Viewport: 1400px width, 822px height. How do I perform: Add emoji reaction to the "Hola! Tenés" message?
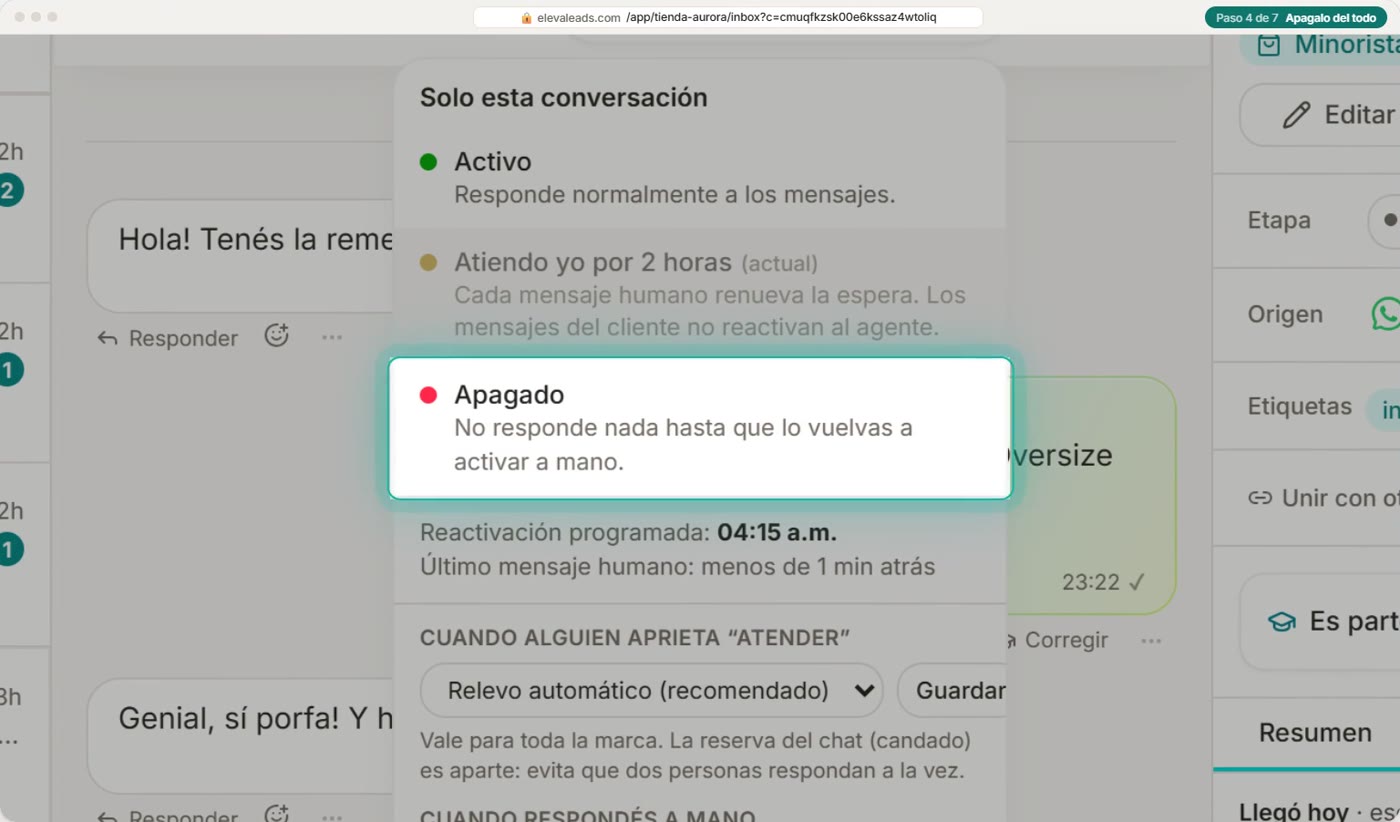[x=277, y=337]
